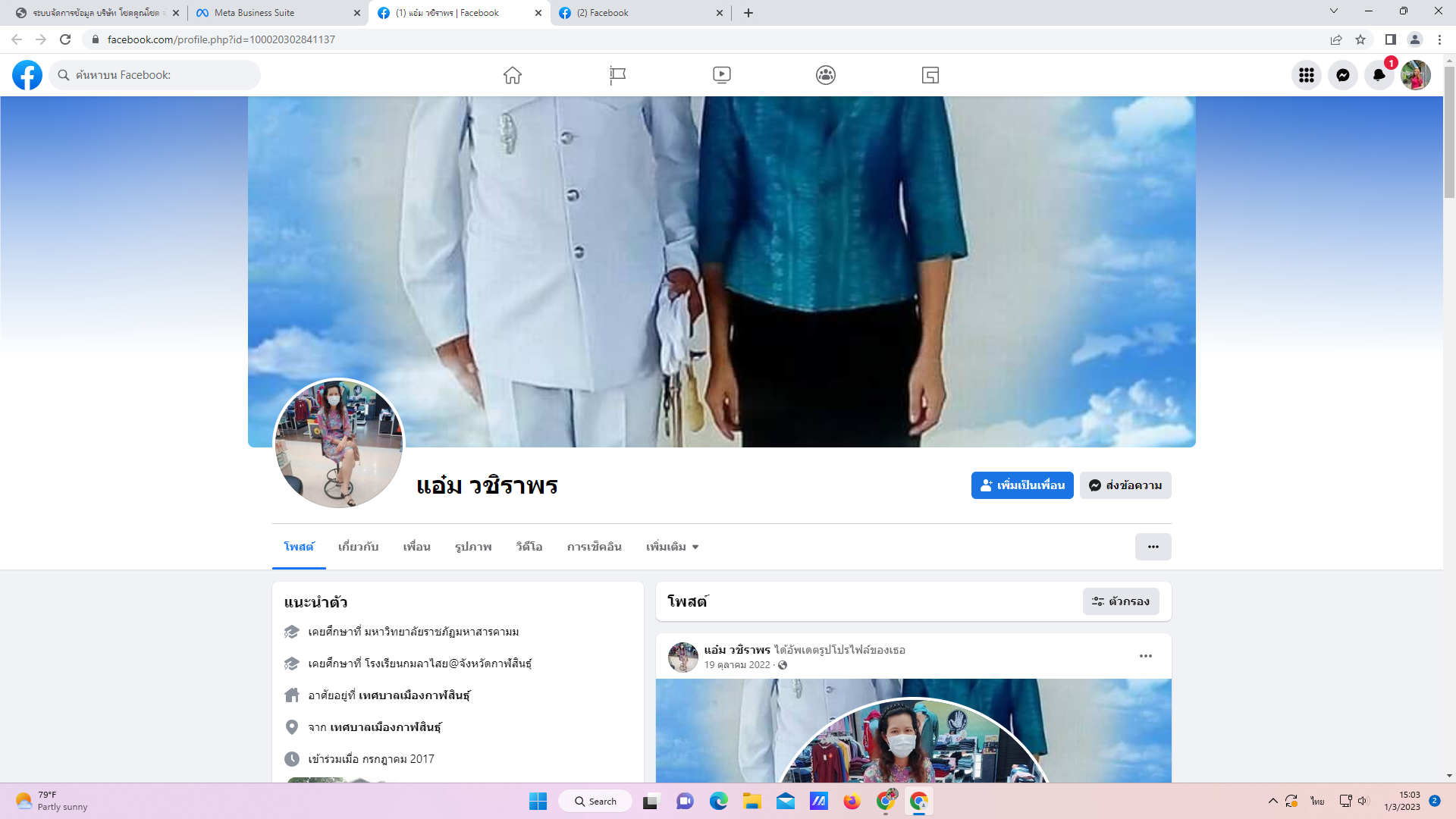Open the profile picture thumbnail
Screen dimensions: 1456x819
click(x=339, y=444)
